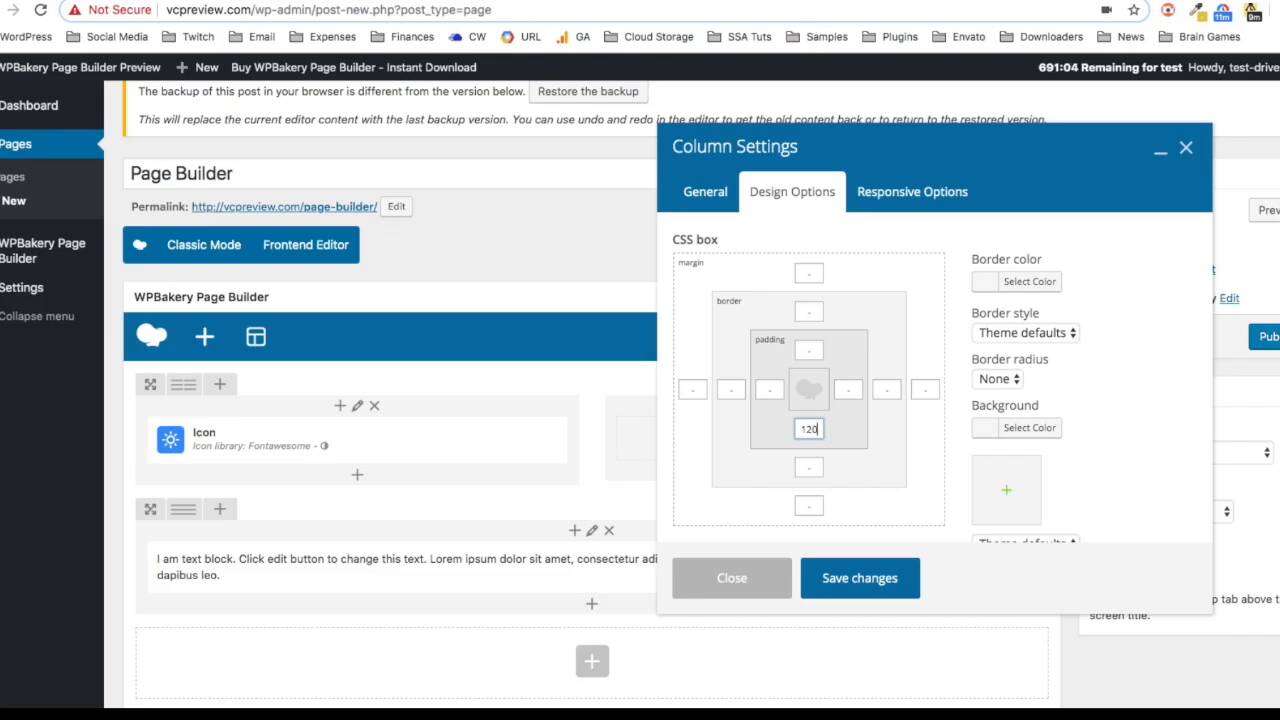This screenshot has height=720, width=1280.
Task: Open the vcpreview.com/page-builder permalink
Action: tap(284, 206)
